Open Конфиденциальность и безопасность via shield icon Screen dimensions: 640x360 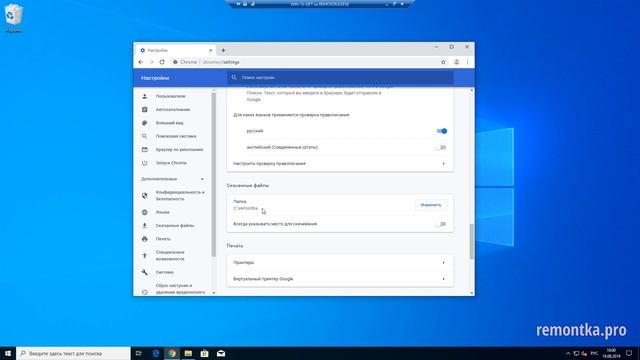click(x=144, y=196)
